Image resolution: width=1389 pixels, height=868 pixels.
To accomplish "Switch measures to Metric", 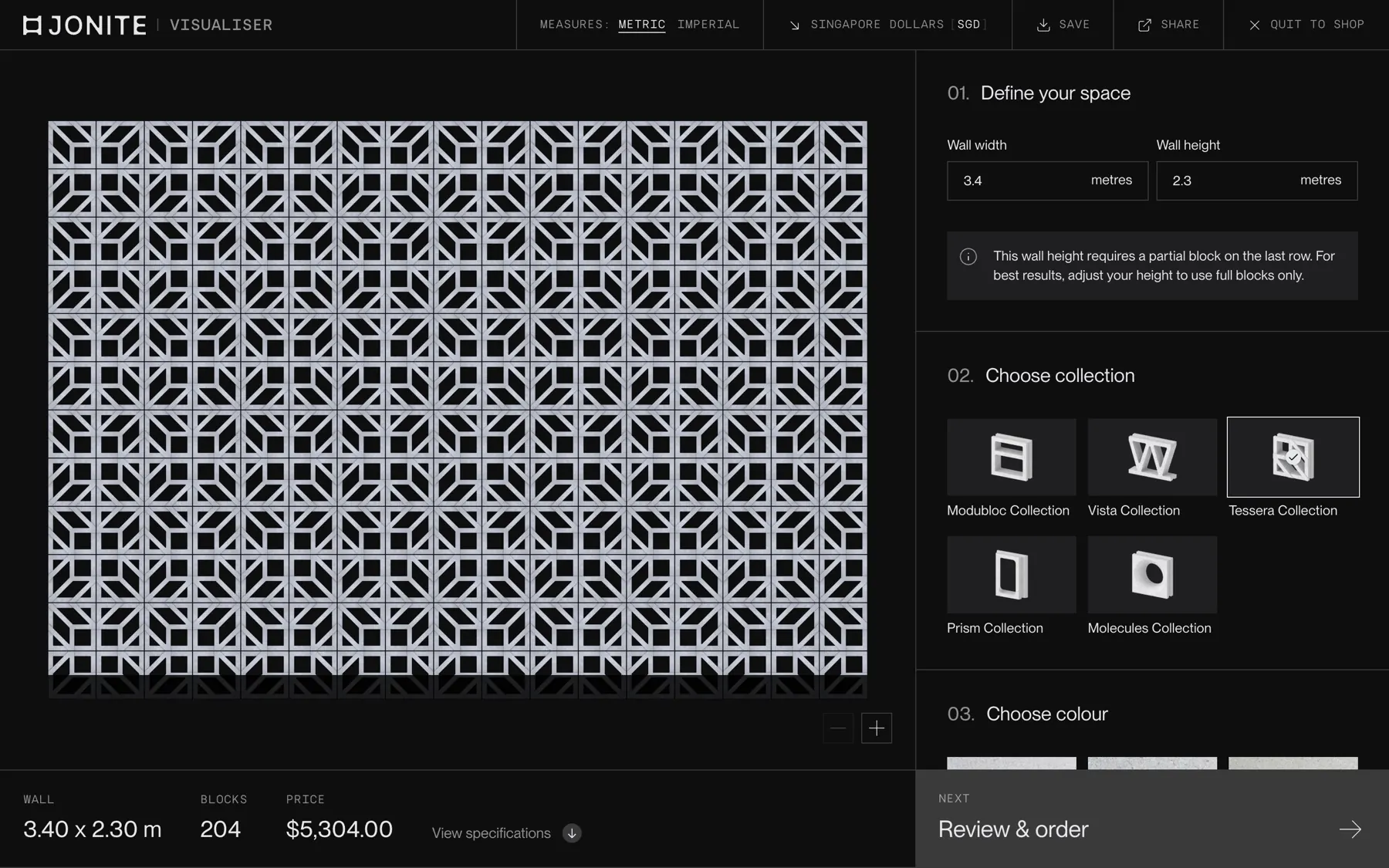I will point(642,25).
